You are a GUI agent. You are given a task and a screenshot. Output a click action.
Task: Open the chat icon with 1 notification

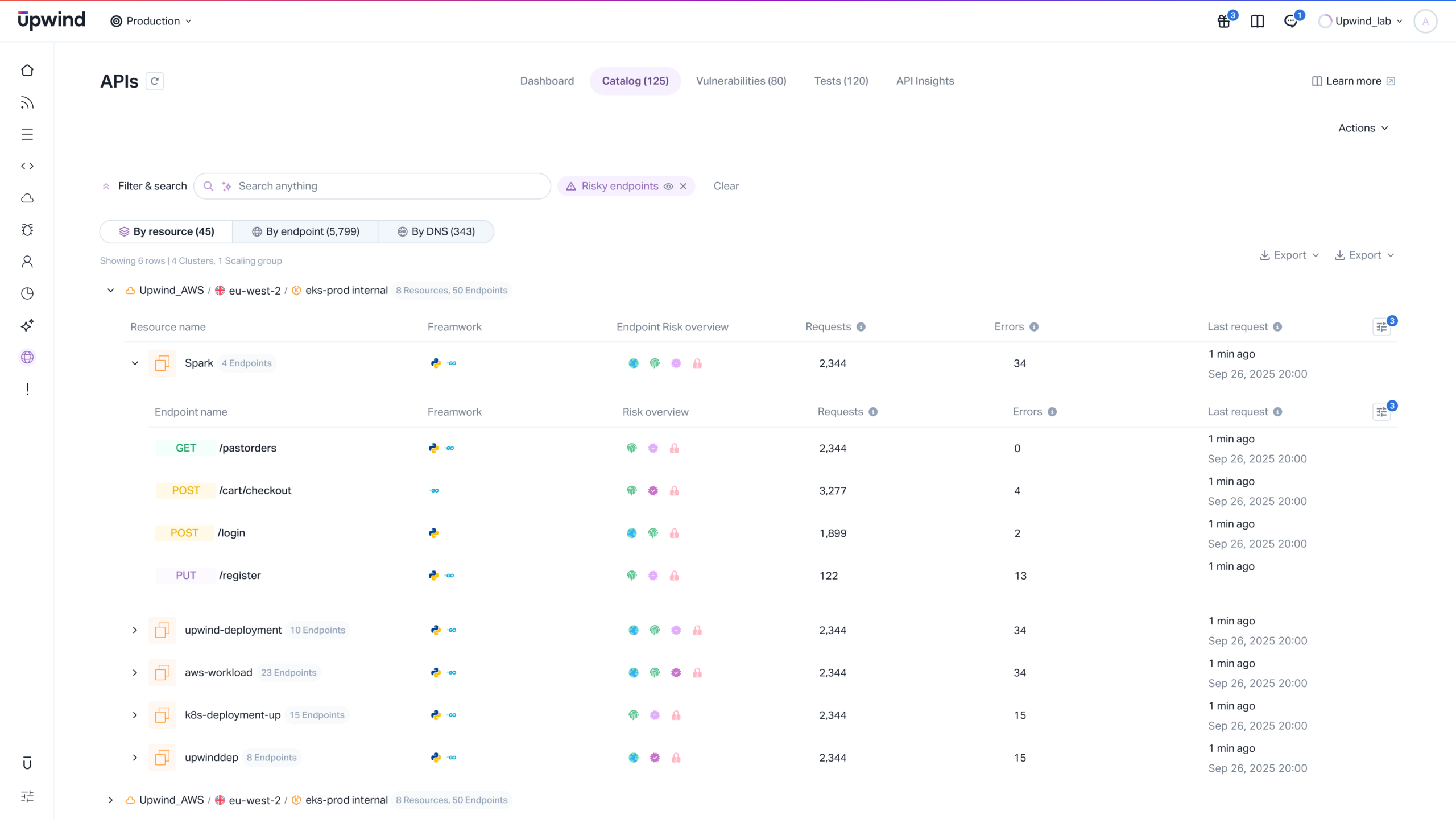[x=1292, y=21]
